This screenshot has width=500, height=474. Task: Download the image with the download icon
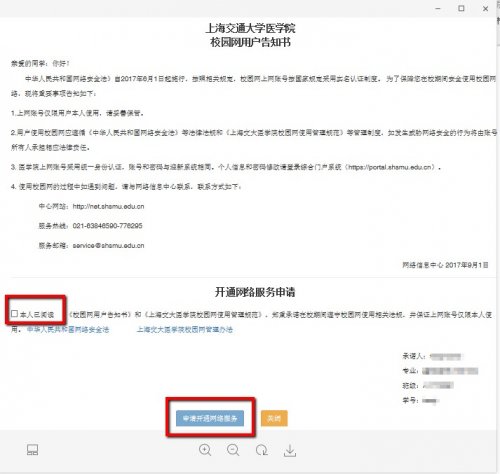coord(290,450)
